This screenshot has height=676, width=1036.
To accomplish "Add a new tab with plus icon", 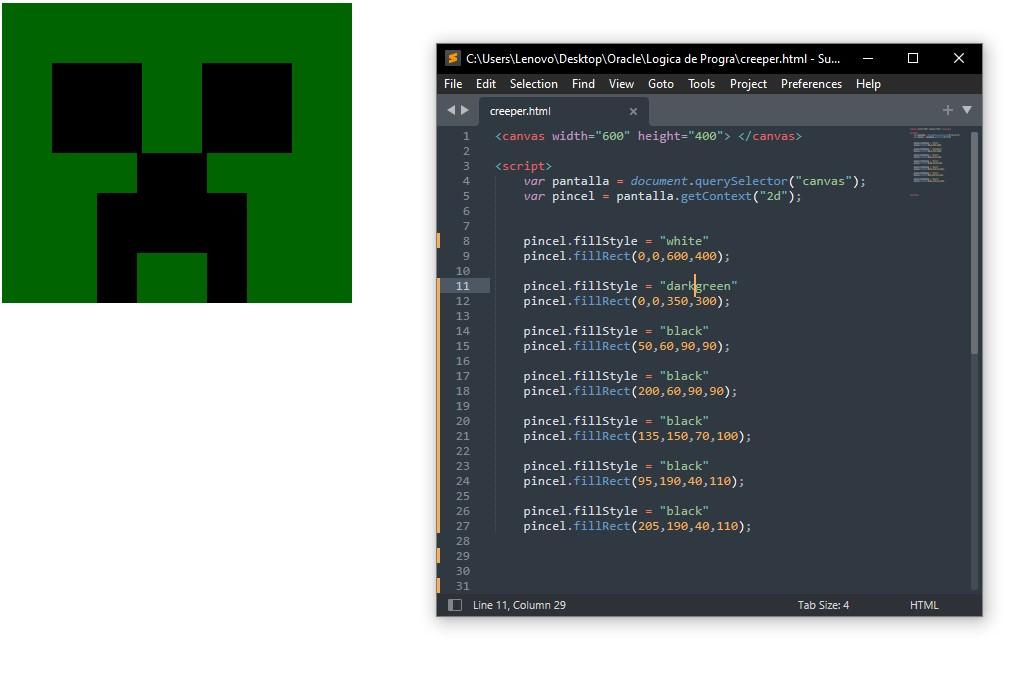I will coord(947,110).
